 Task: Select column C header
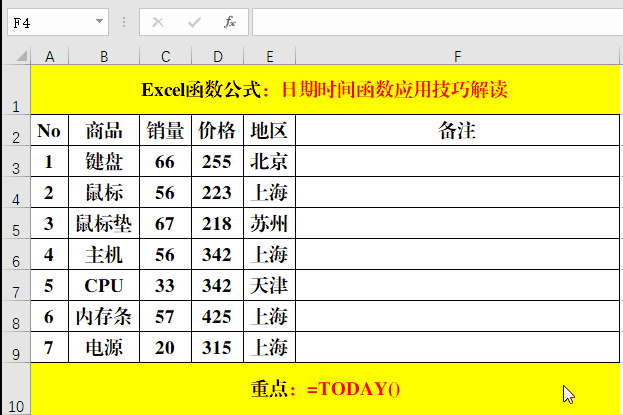(x=166, y=56)
